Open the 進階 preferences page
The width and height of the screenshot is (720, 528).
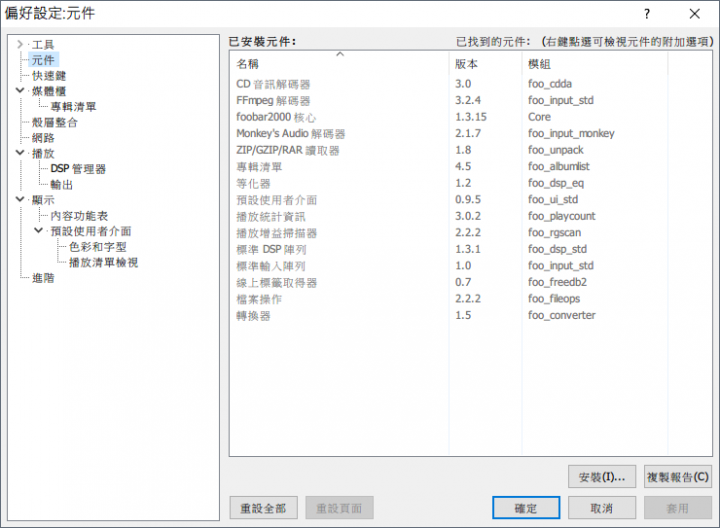point(43,278)
